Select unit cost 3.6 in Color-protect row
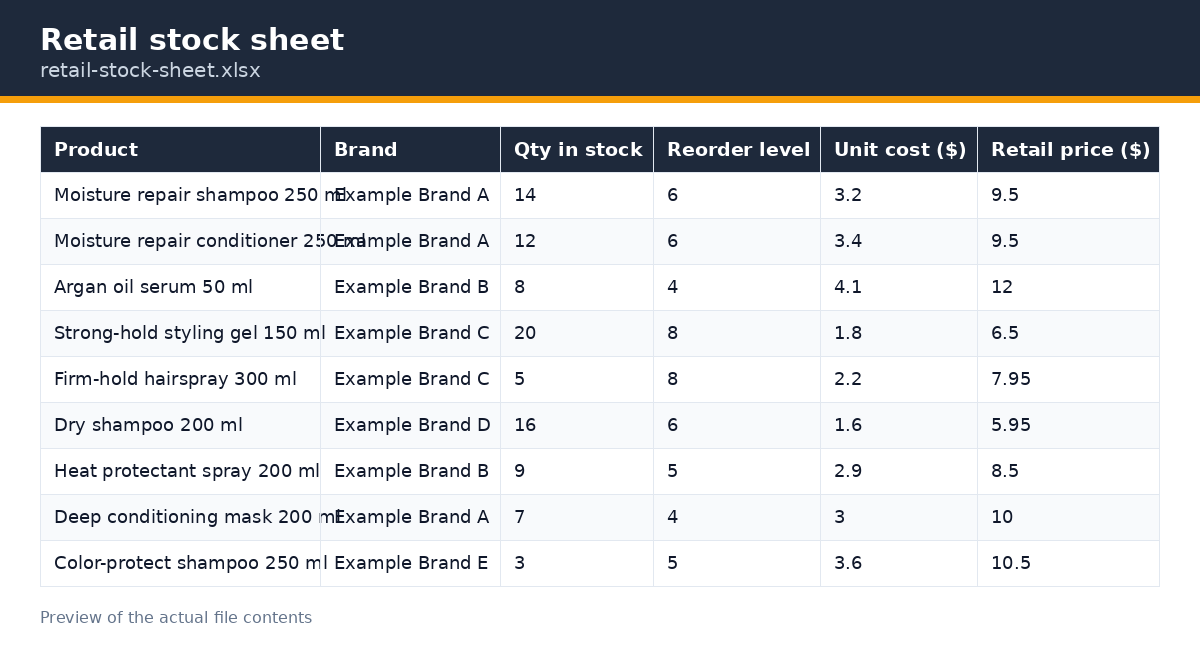Screen dimensions: 1200x656 pos(899,564)
